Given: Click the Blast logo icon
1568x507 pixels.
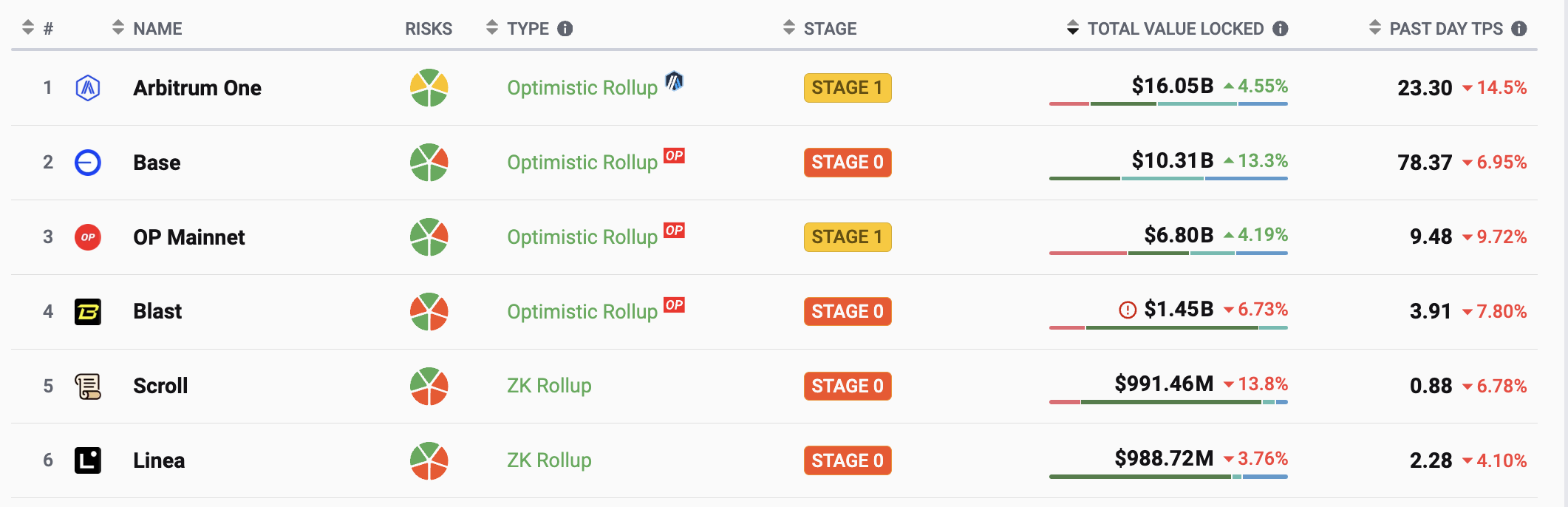Looking at the screenshot, I should tap(88, 312).
